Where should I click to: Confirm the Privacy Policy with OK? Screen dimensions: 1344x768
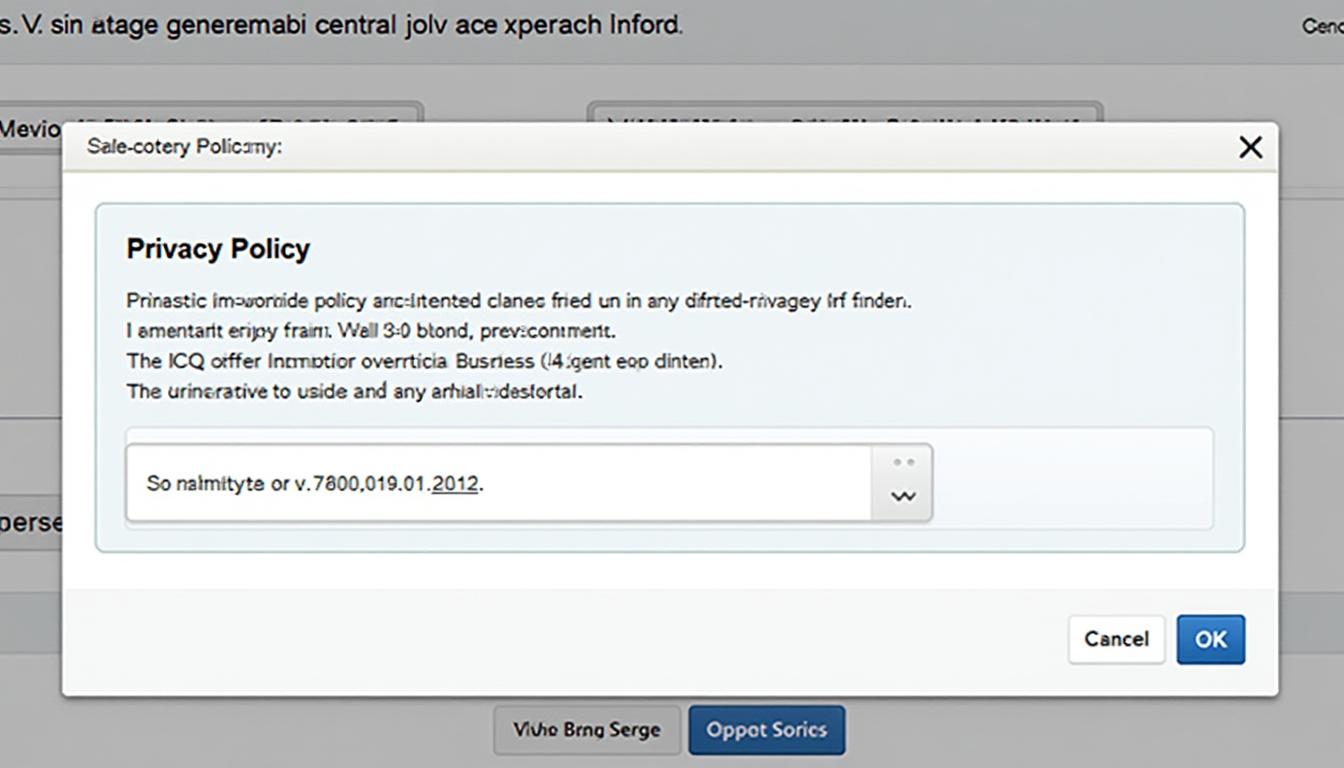coord(1210,639)
